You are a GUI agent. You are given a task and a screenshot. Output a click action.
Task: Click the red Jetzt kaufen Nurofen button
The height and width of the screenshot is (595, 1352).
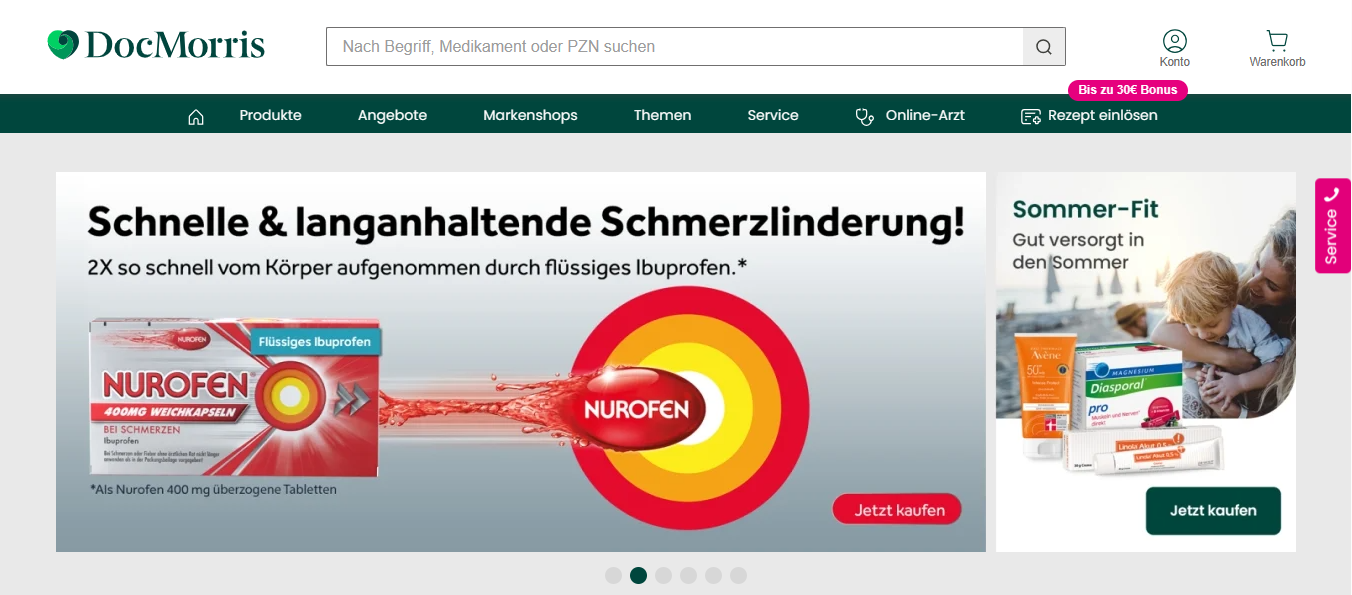pos(897,509)
